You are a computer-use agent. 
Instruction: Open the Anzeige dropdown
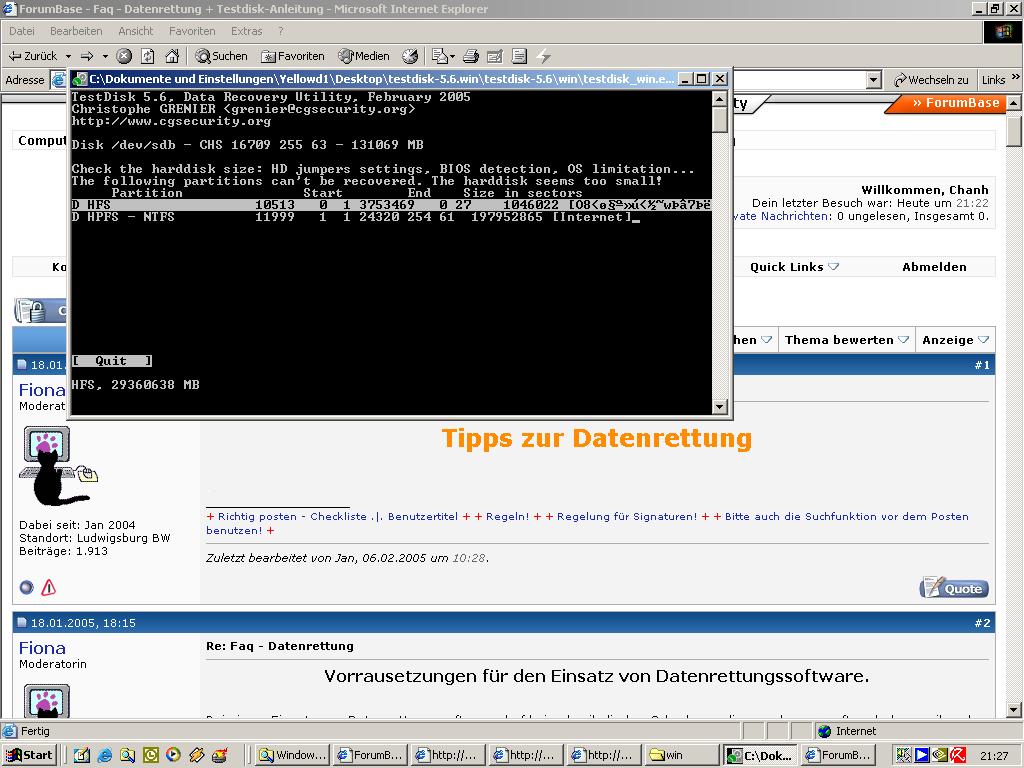[x=955, y=340]
